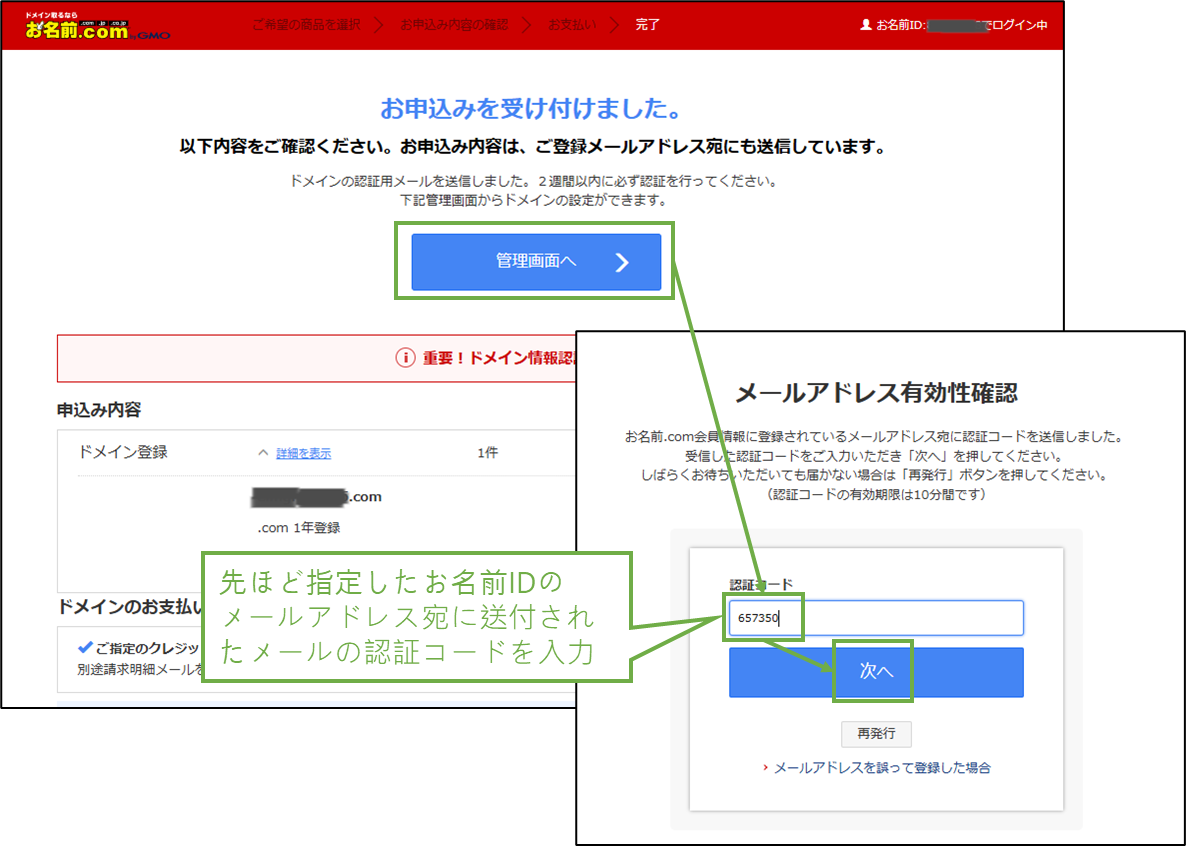Click the 申込み内容 section heading
This screenshot has height=846, width=1186.
click(x=99, y=410)
